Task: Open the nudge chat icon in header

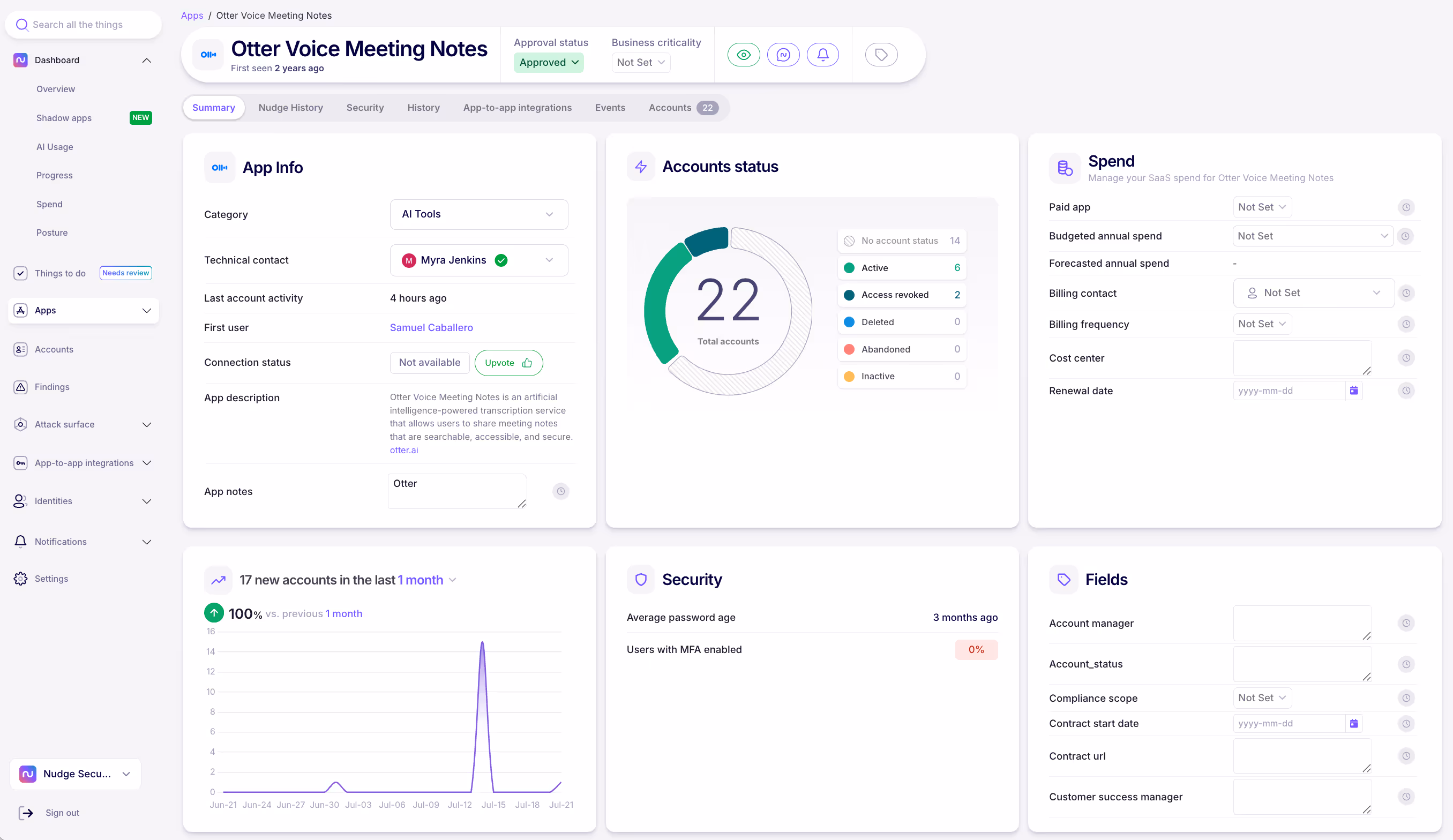Action: (x=783, y=55)
